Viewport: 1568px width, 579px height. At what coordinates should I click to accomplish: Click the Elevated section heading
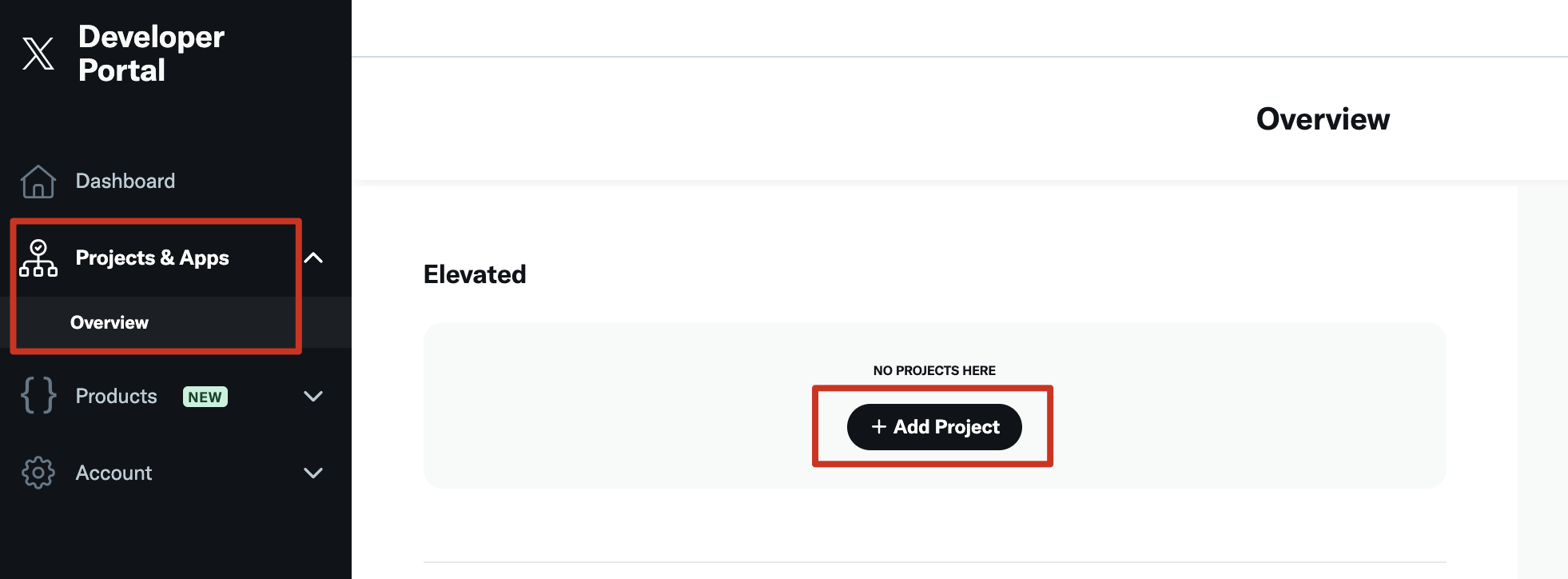coord(475,274)
